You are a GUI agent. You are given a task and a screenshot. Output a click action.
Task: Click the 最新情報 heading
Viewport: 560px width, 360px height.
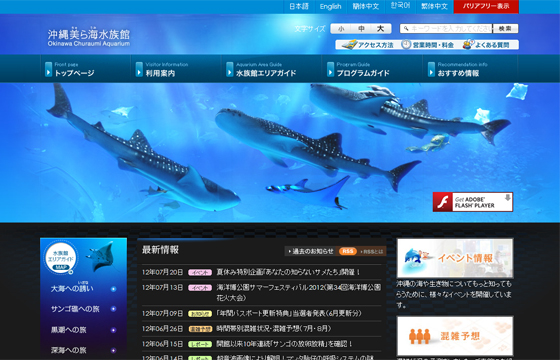point(160,250)
